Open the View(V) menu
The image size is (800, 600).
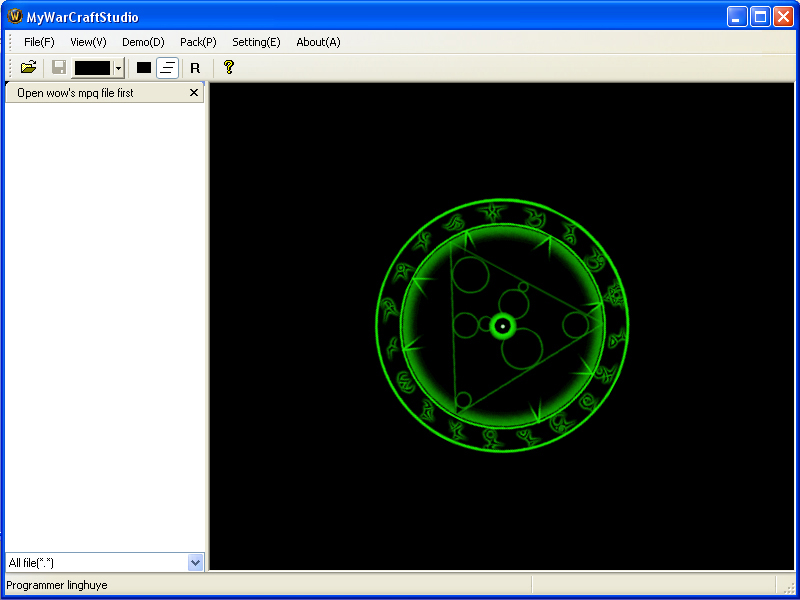[88, 42]
